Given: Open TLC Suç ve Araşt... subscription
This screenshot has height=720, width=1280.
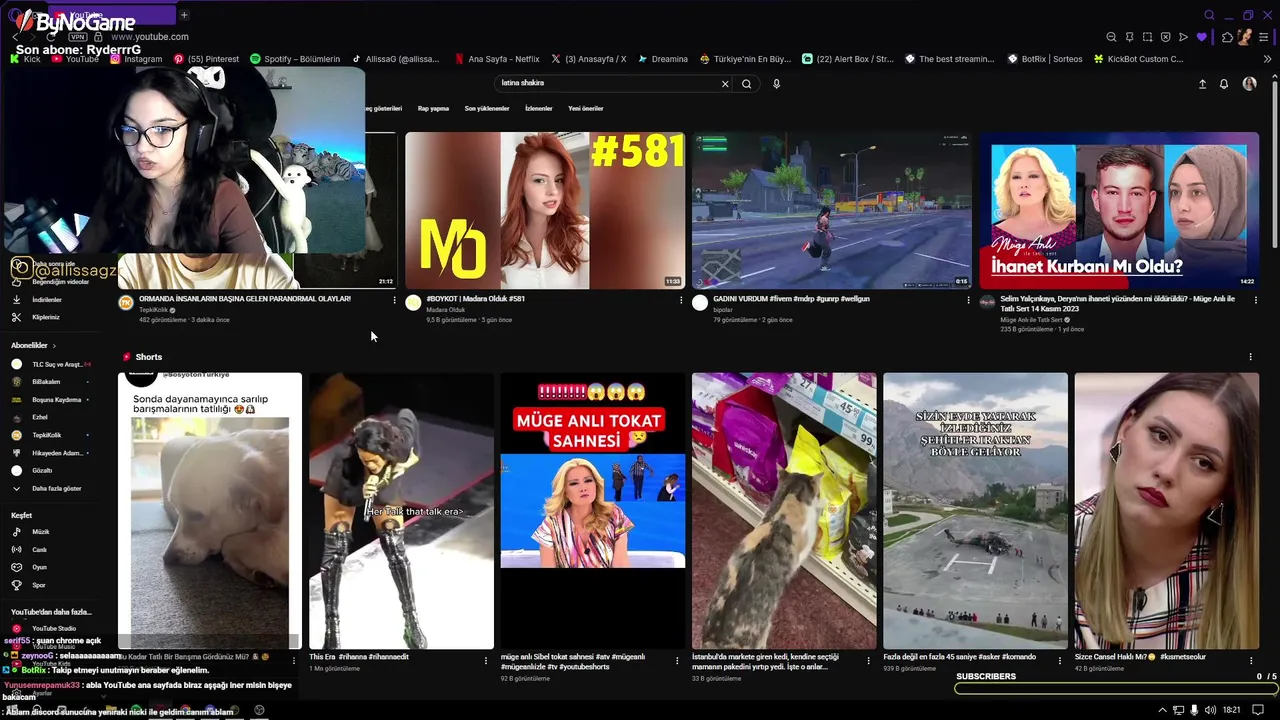Looking at the screenshot, I should click(50, 364).
